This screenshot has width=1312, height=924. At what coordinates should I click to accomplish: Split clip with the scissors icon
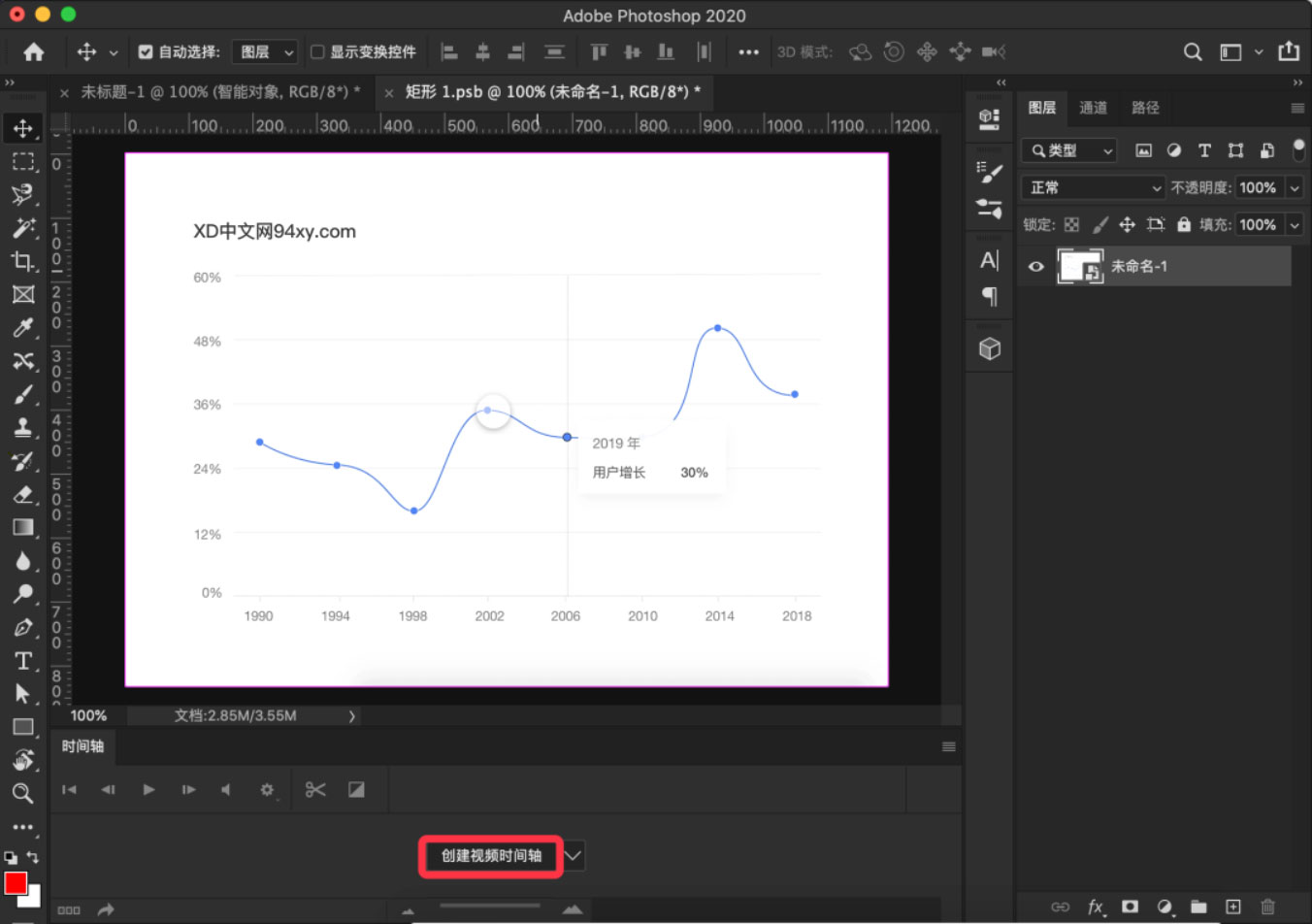(315, 789)
